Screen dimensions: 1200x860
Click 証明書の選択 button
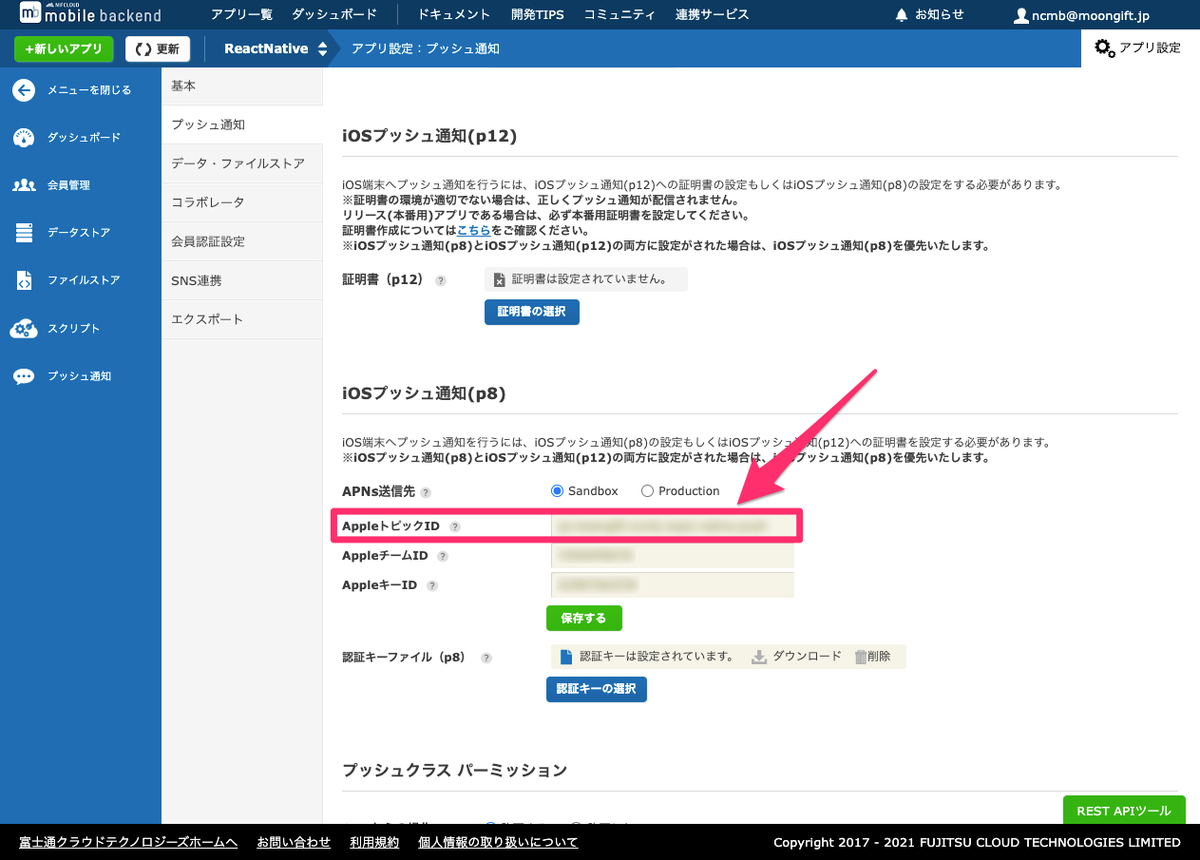pos(532,312)
